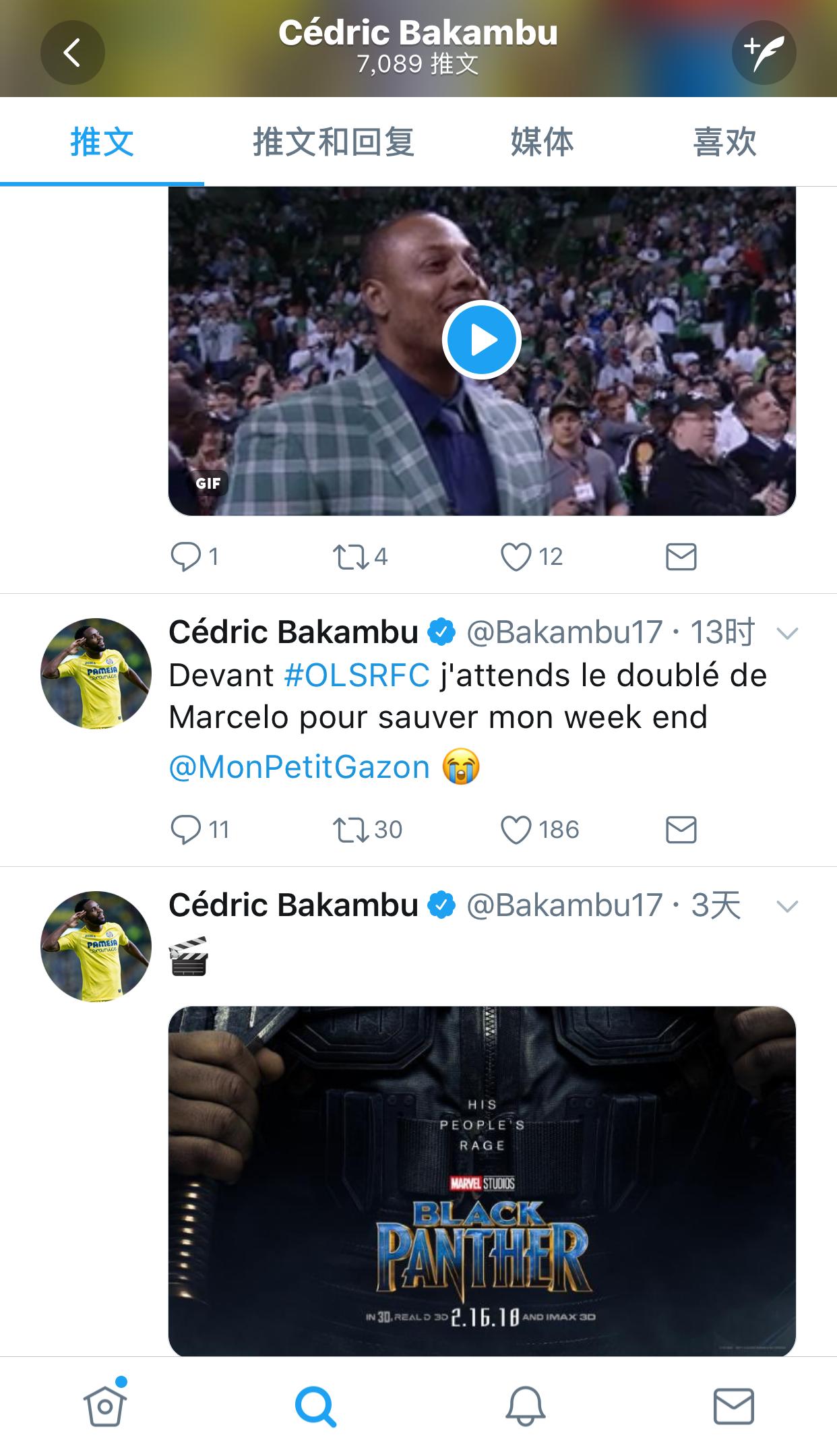The height and width of the screenshot is (1456, 837).
Task: Select the 喜欢 tab
Action: tap(724, 142)
